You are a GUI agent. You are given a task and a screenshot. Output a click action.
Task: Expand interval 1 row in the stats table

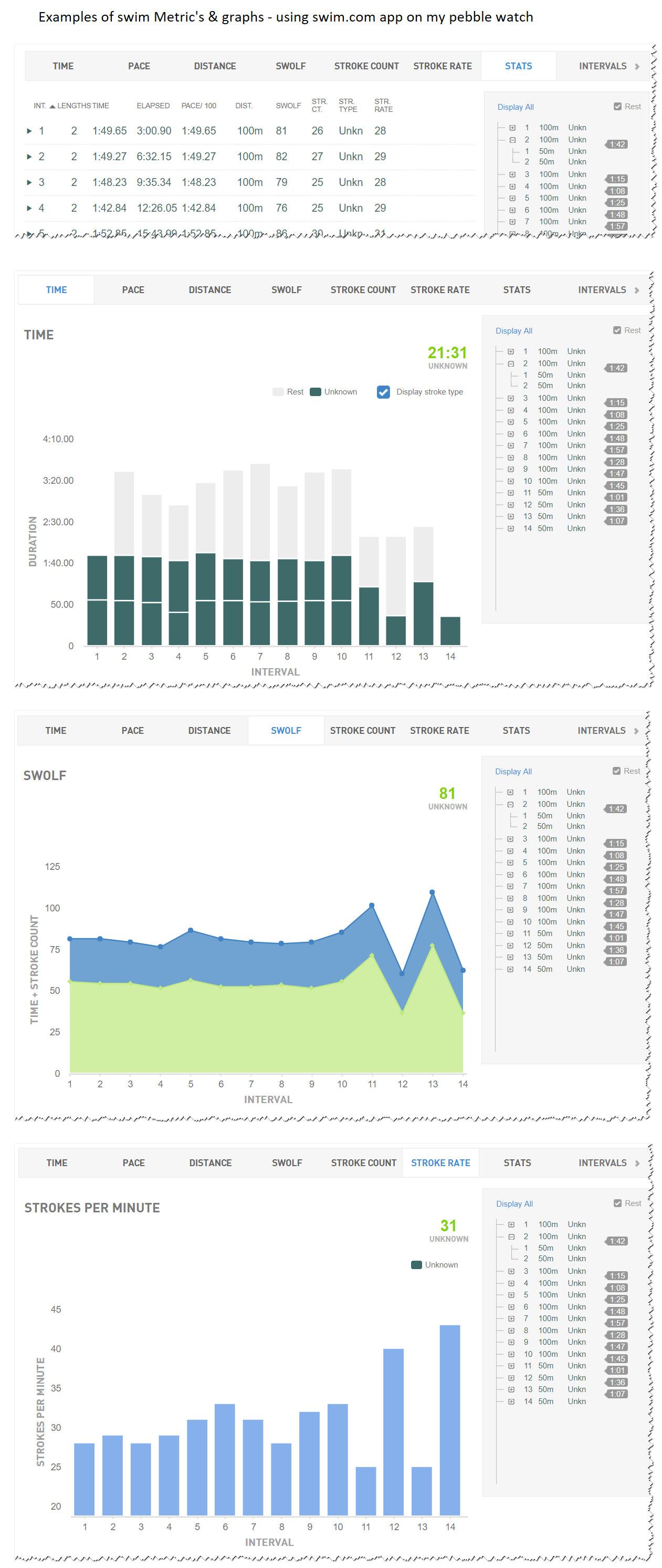pos(28,131)
